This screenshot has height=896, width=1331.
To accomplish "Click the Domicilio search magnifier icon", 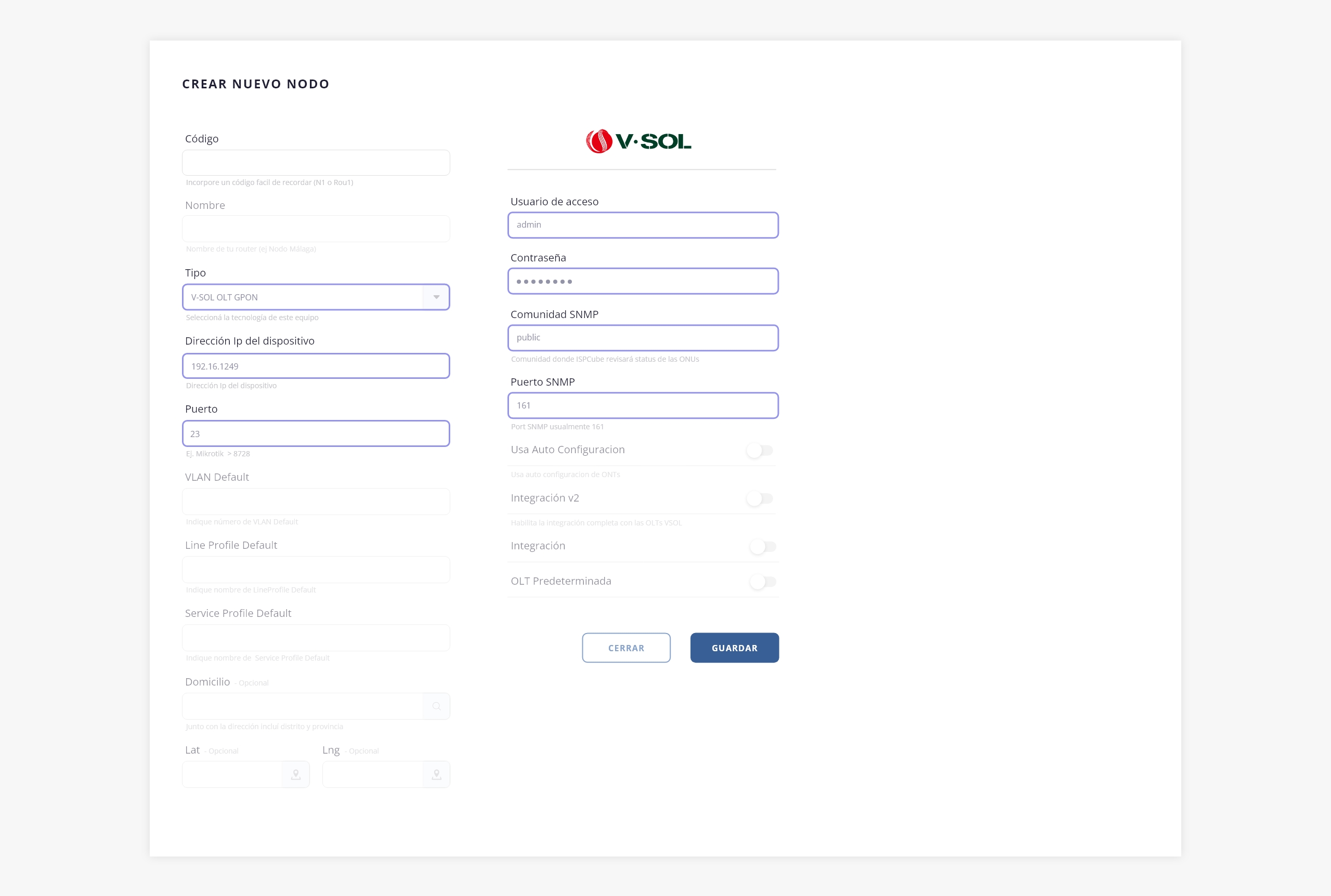I will [436, 706].
